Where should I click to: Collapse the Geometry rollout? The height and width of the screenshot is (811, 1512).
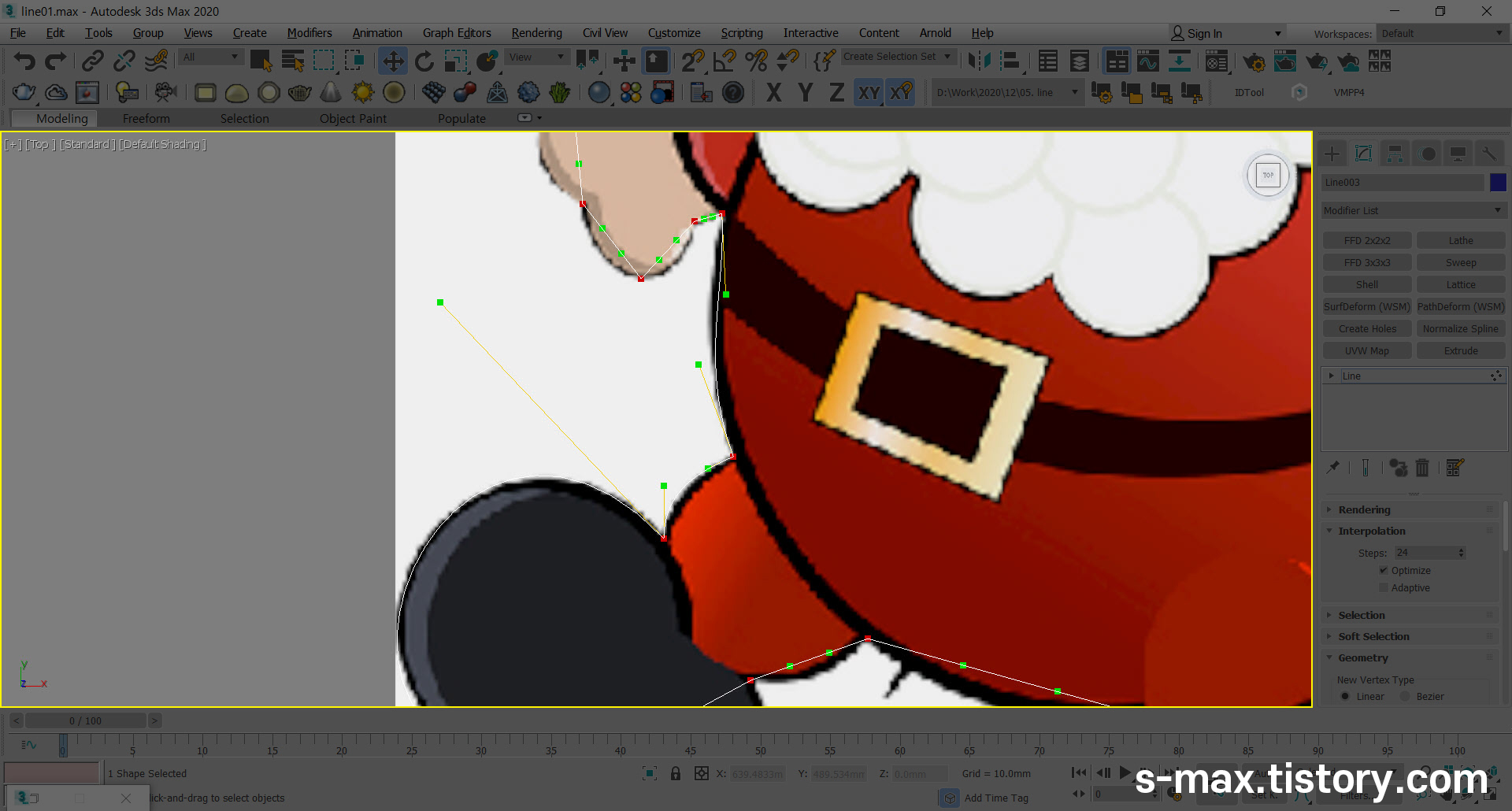(1410, 657)
